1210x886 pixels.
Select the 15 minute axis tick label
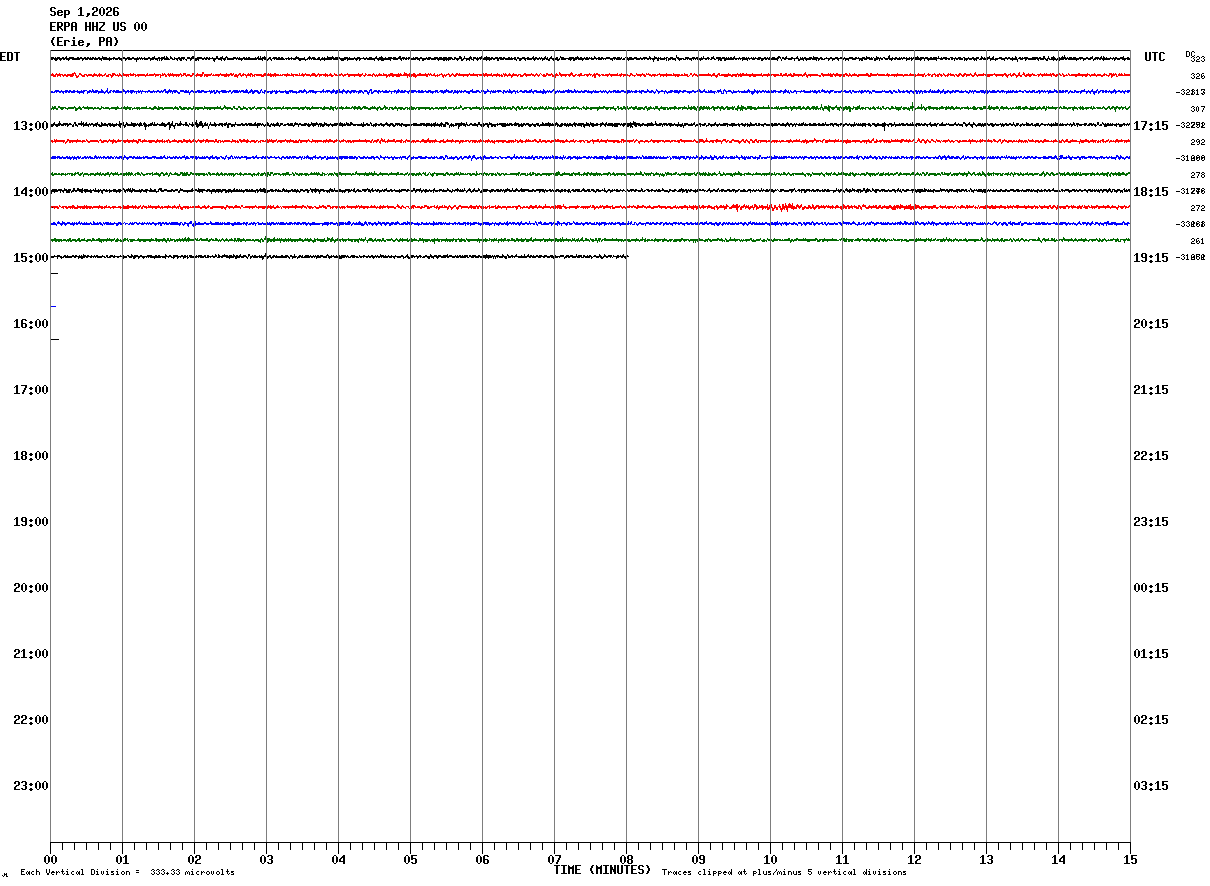[1130, 859]
